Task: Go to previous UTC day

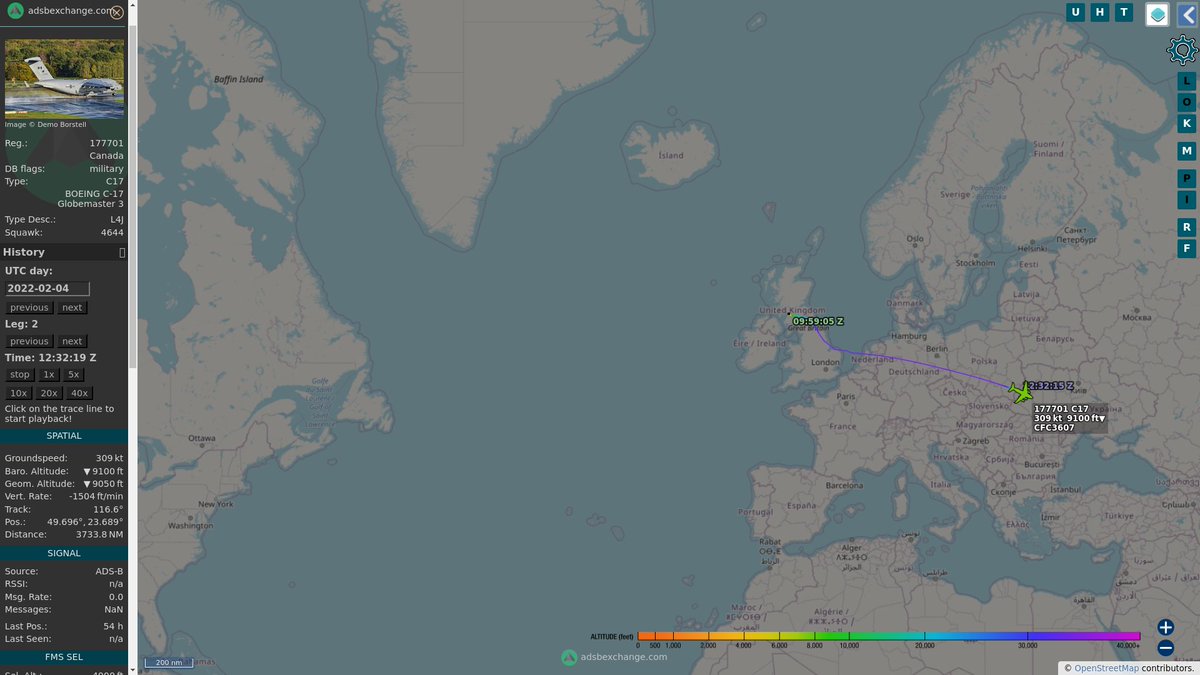Action: coord(29,308)
